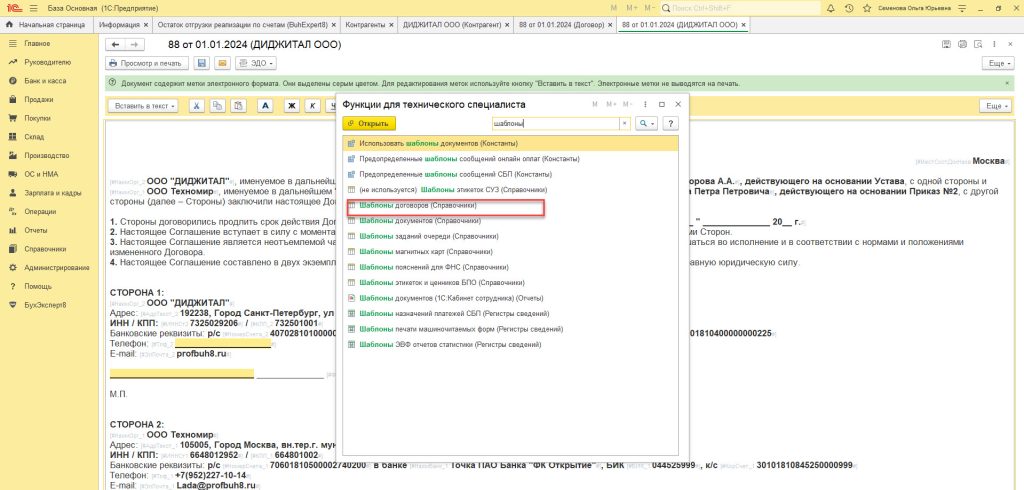This screenshot has width=1024, height=490.
Task: Copy text in editor toolbar
Action: [x=217, y=106]
